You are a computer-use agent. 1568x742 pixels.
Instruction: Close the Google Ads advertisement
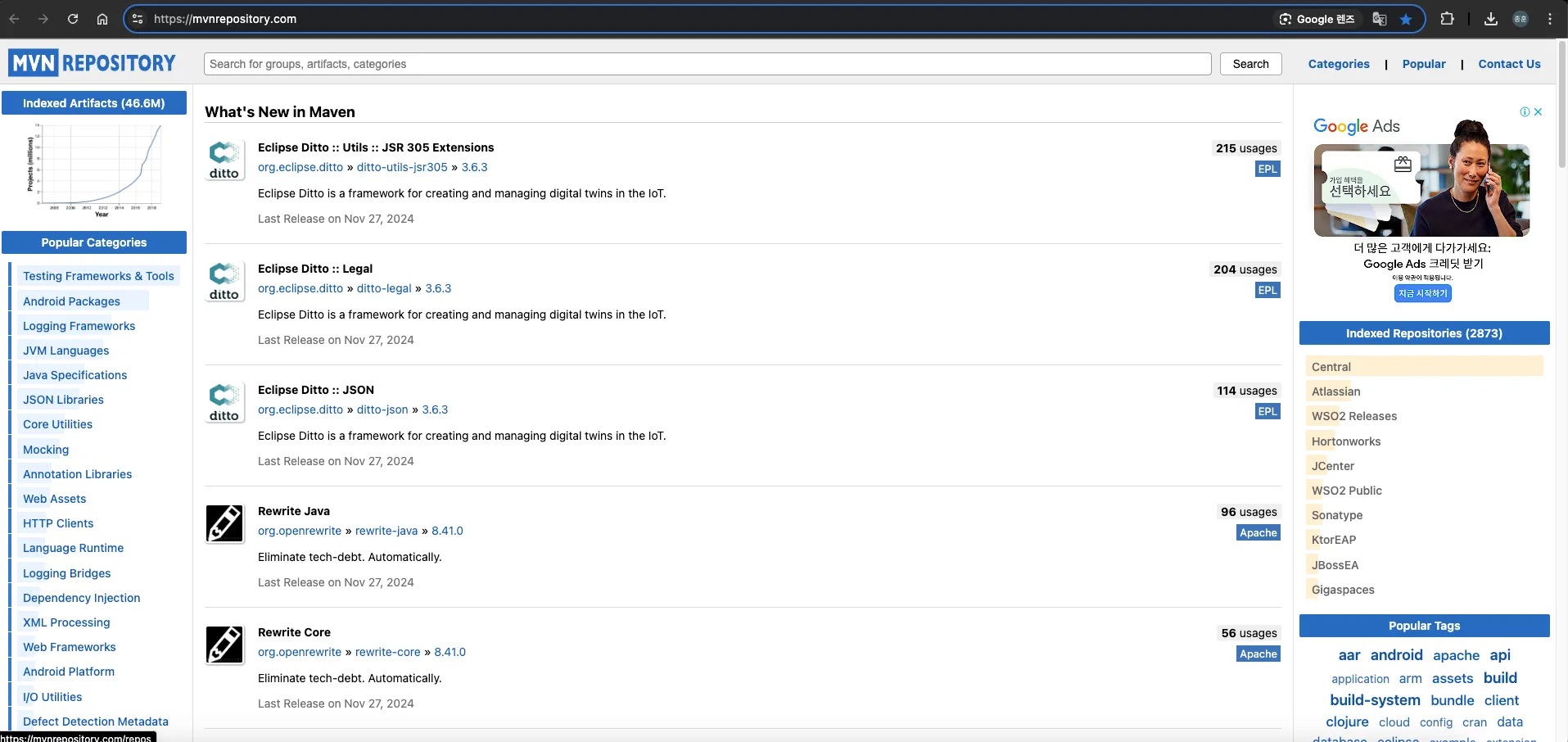(x=1539, y=112)
